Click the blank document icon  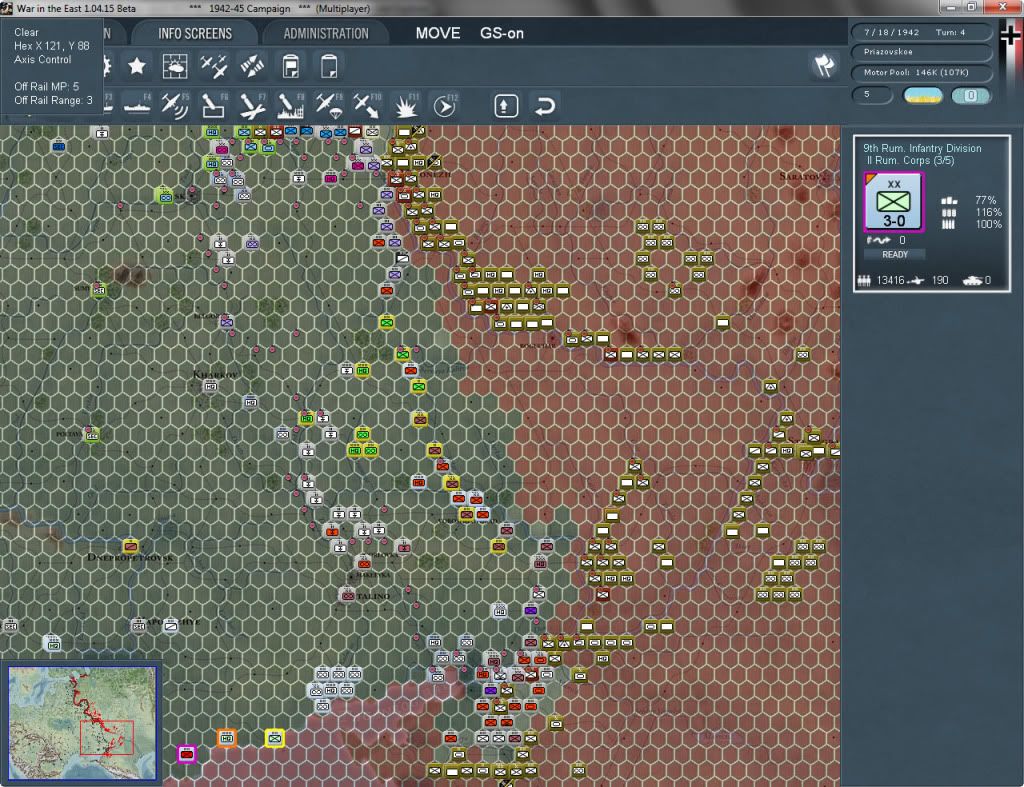point(329,66)
